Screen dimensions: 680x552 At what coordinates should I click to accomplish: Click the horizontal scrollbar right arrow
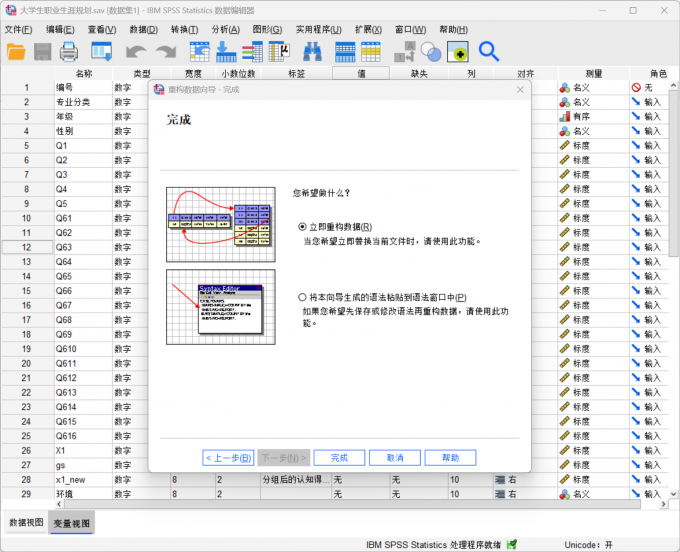coord(663,504)
